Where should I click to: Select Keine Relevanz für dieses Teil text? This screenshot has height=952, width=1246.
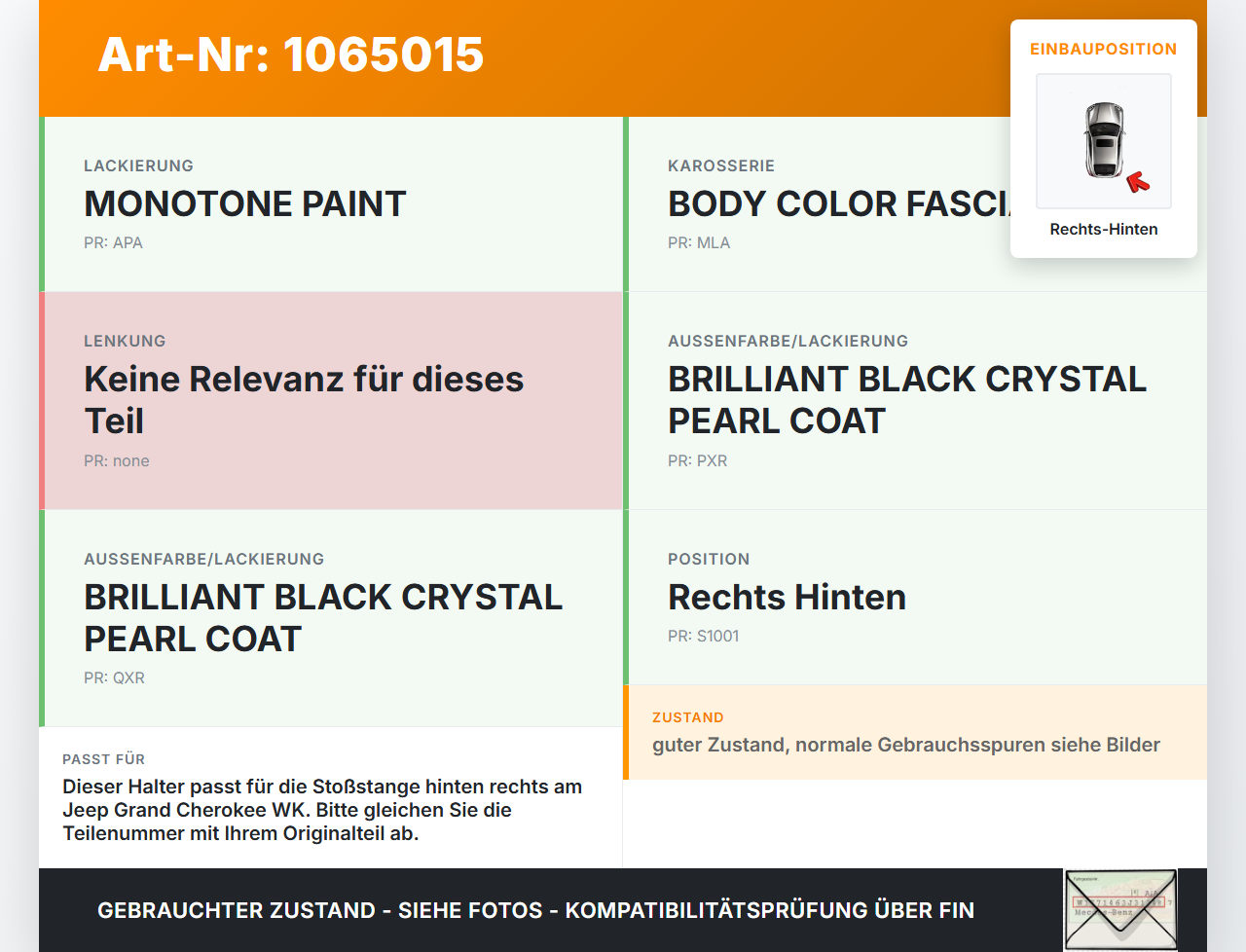point(304,400)
